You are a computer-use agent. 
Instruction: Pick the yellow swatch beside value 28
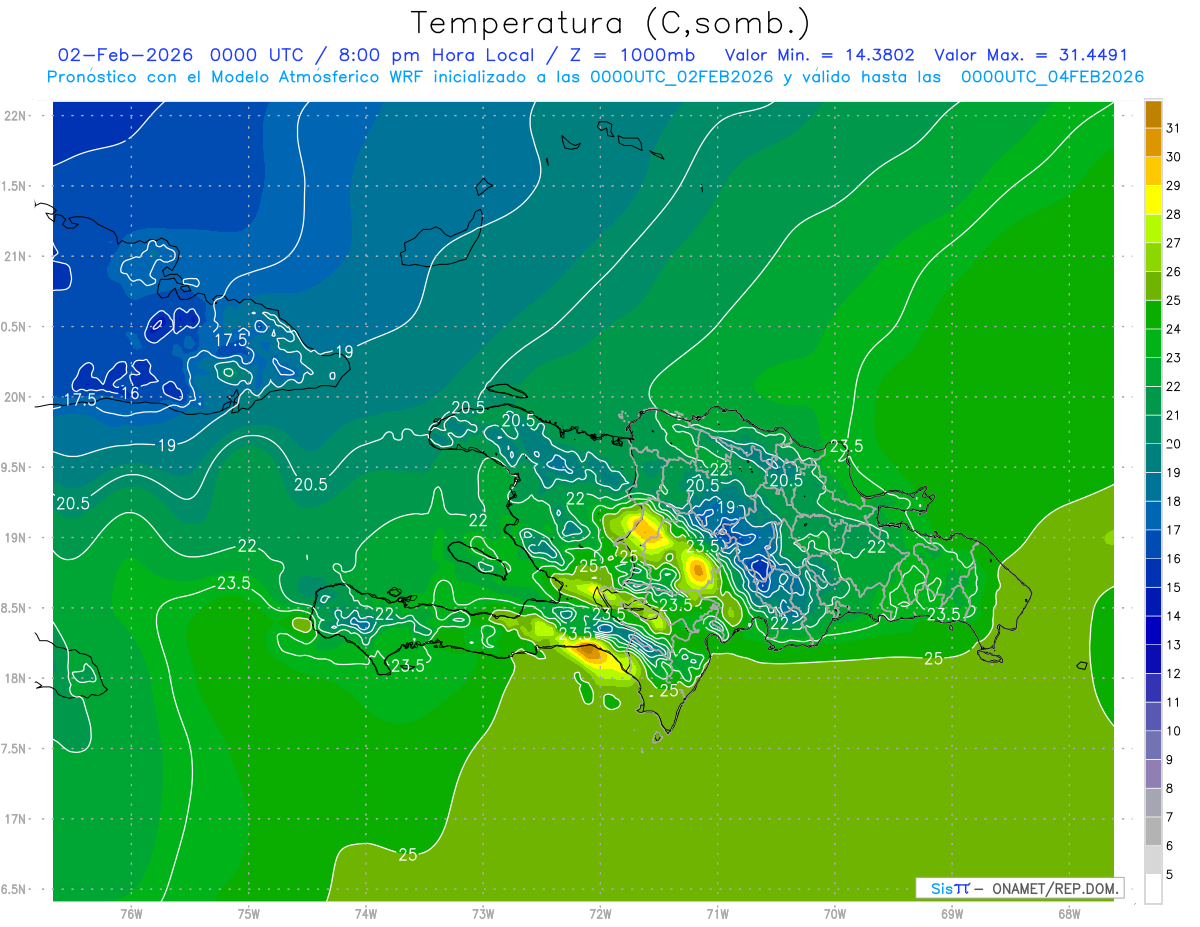1153,200
